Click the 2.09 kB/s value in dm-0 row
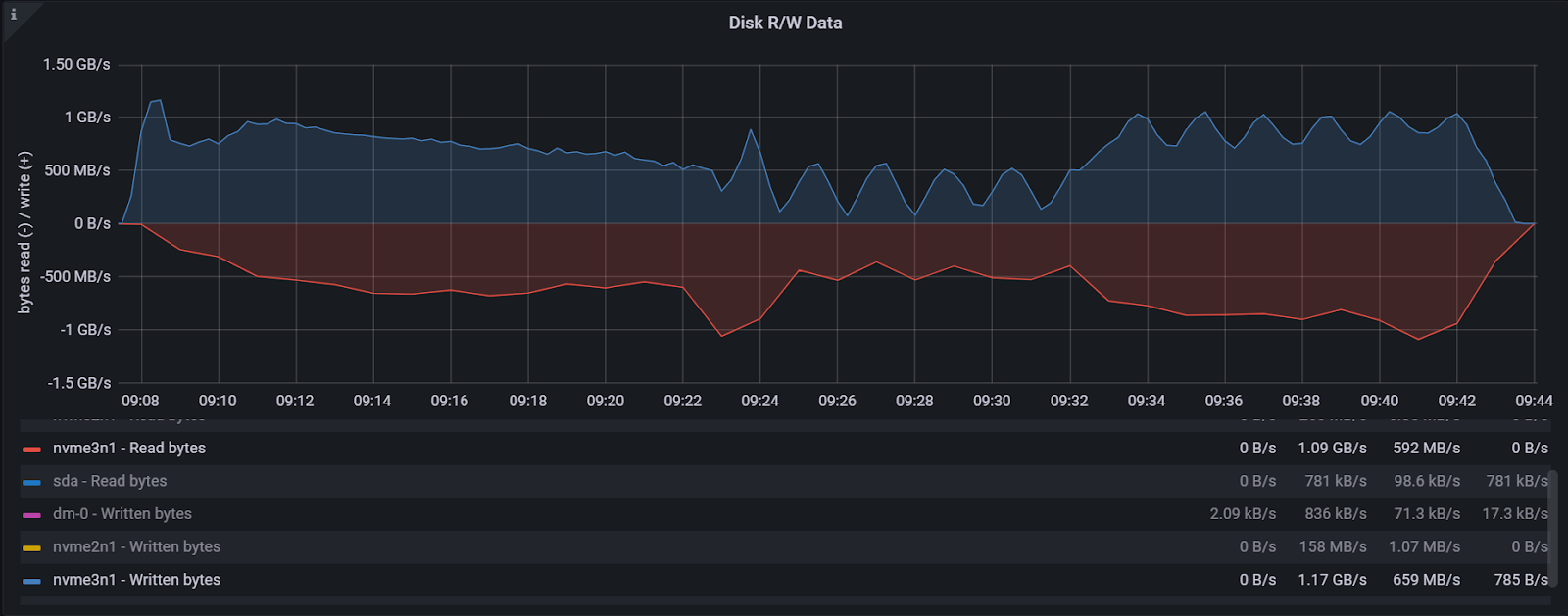The height and width of the screenshot is (616, 1568). pyautogui.click(x=1243, y=513)
